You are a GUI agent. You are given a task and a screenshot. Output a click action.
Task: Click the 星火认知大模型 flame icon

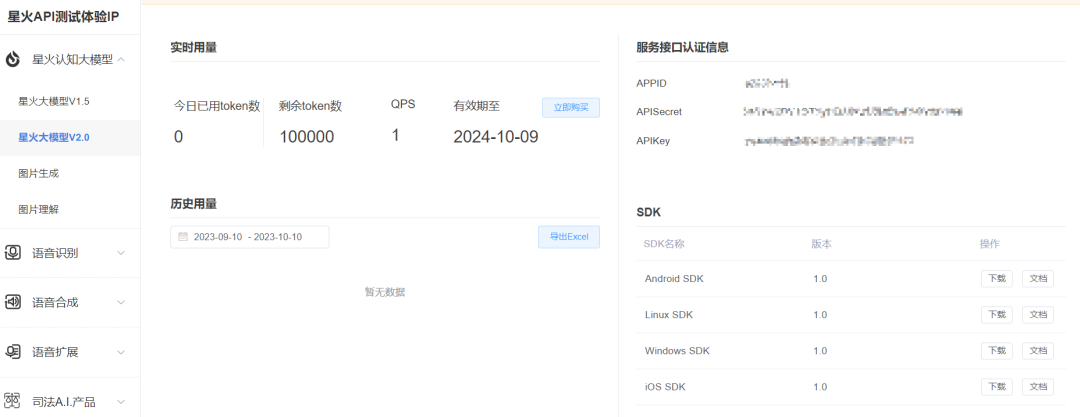(13, 60)
